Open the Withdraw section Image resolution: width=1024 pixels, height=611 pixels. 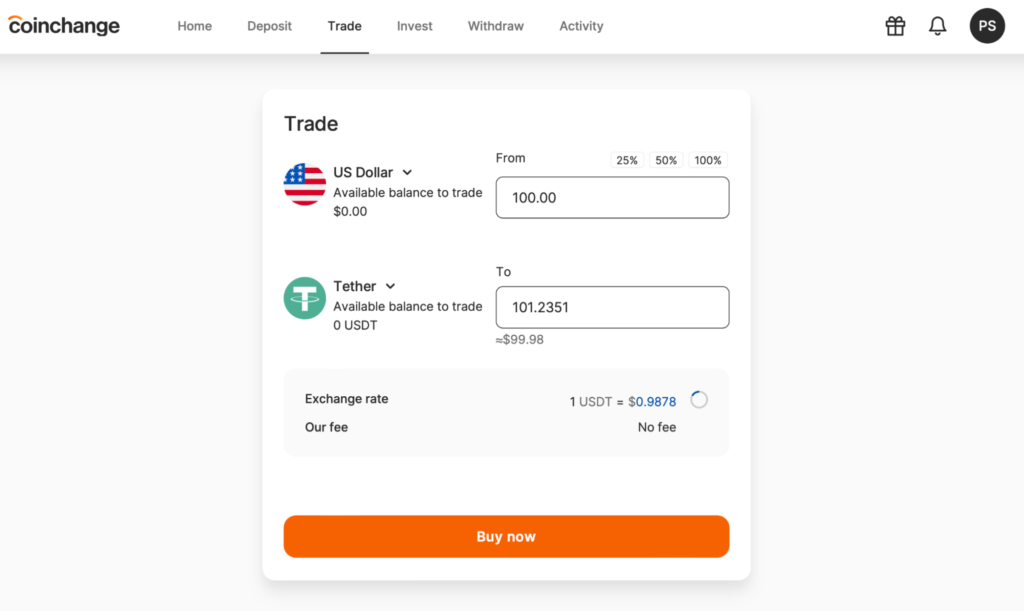495,26
